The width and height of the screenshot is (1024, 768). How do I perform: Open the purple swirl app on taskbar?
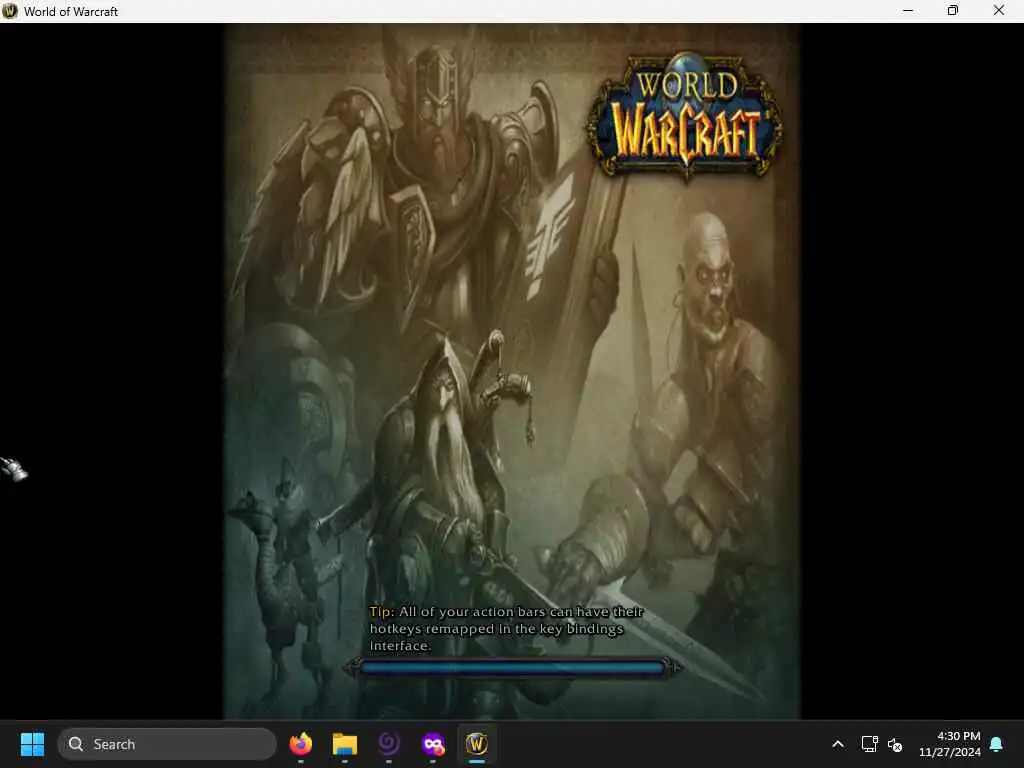[389, 744]
